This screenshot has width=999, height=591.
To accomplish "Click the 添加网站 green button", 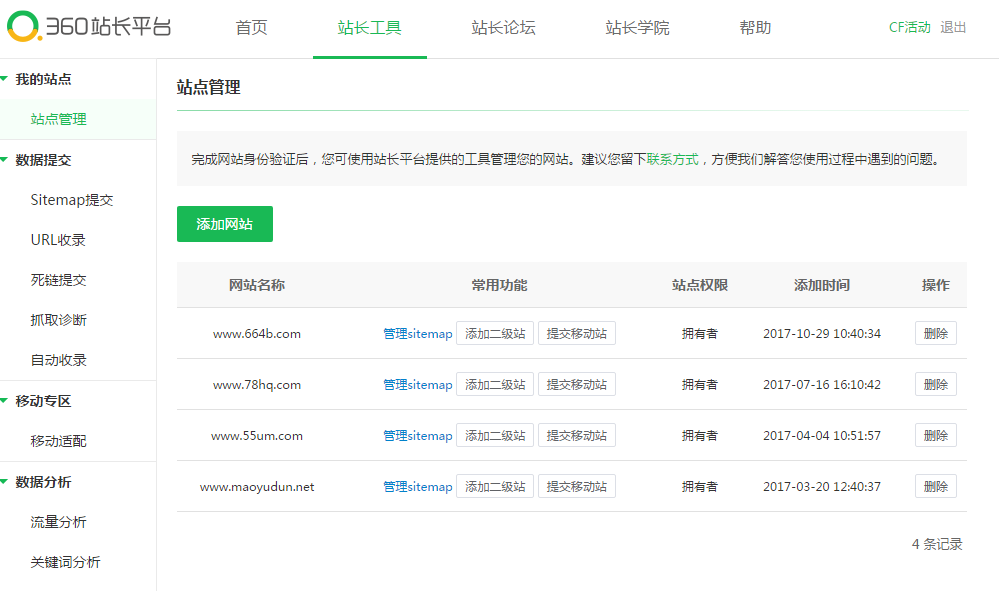I will pyautogui.click(x=224, y=224).
